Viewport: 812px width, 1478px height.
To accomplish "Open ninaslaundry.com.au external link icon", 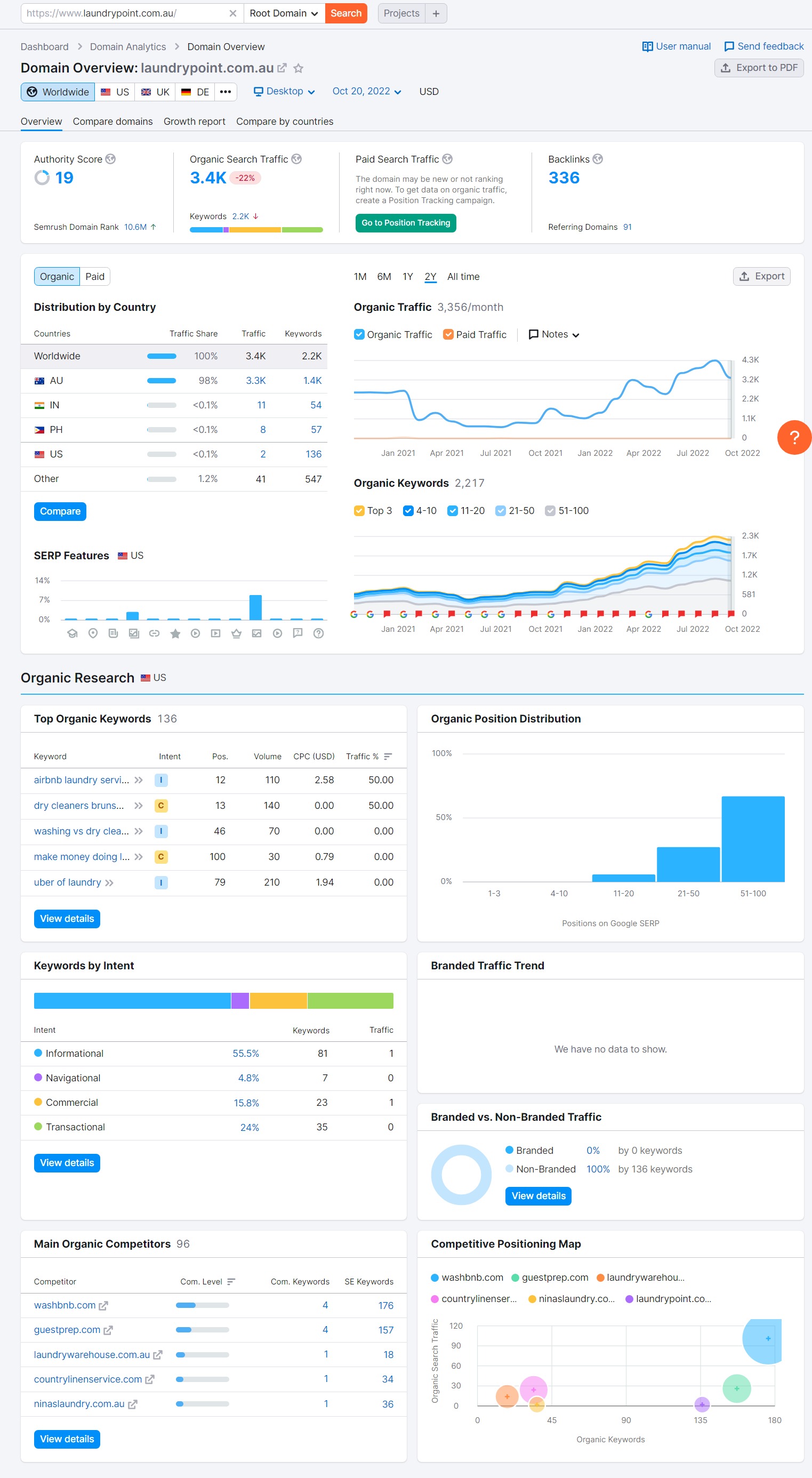I will (133, 1404).
